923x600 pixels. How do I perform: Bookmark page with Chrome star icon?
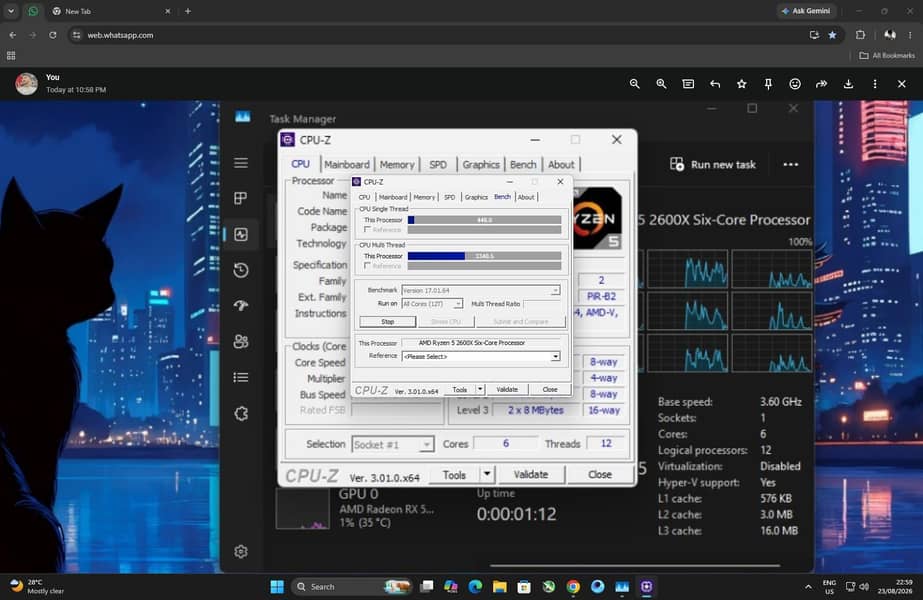[x=832, y=35]
